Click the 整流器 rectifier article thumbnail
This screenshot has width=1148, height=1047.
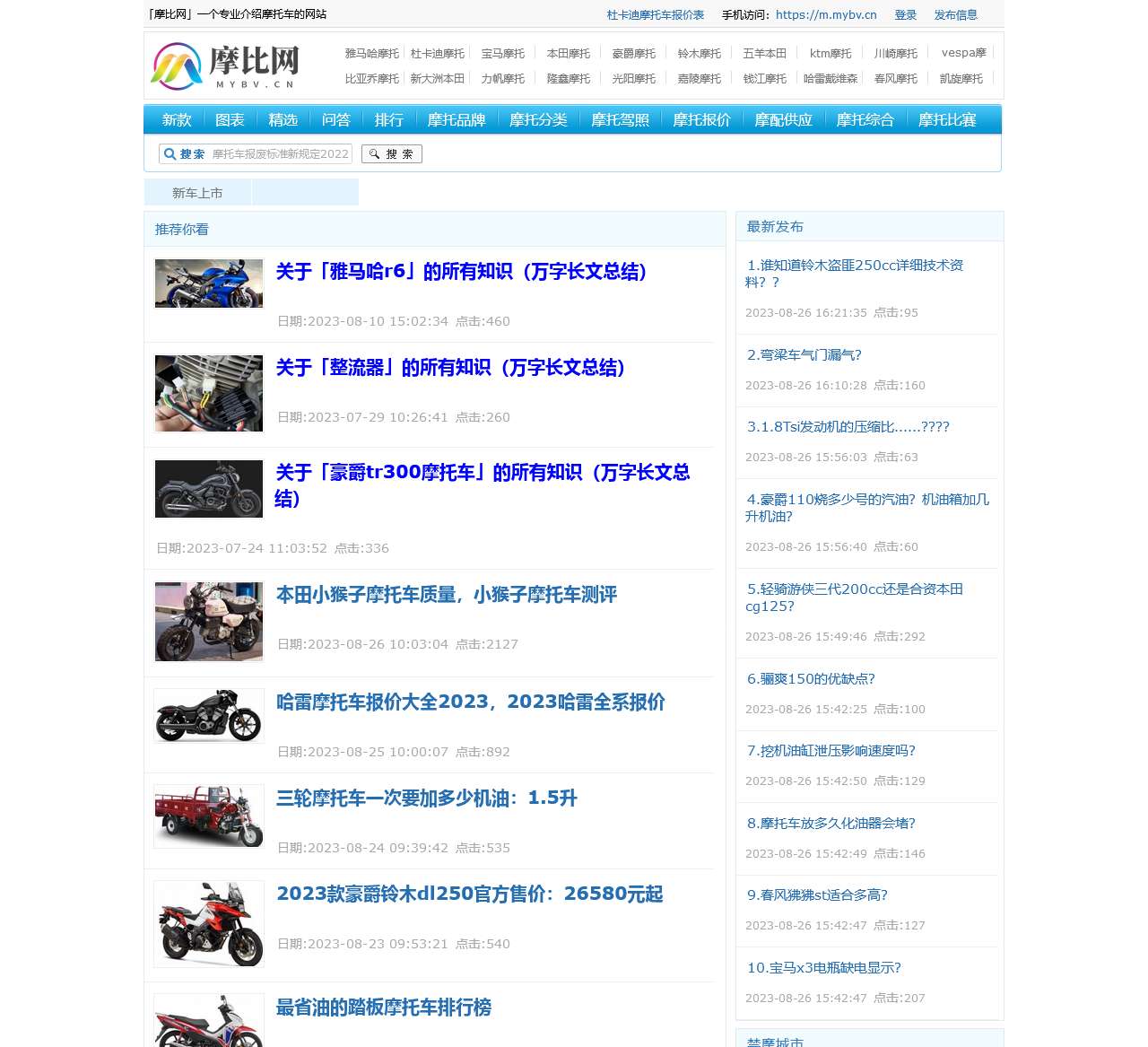pos(209,393)
